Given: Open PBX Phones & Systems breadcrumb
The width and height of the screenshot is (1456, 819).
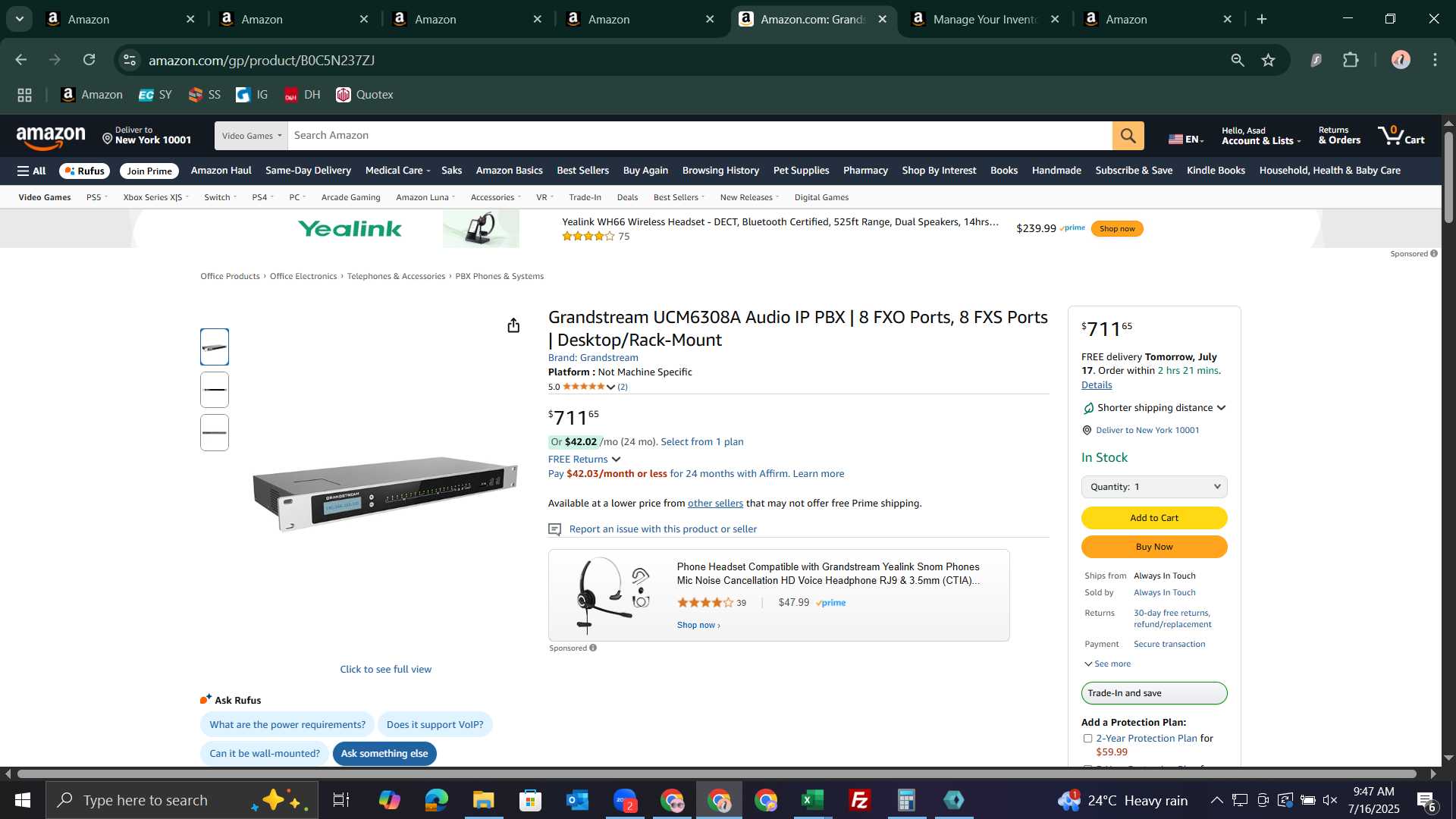Looking at the screenshot, I should tap(499, 277).
